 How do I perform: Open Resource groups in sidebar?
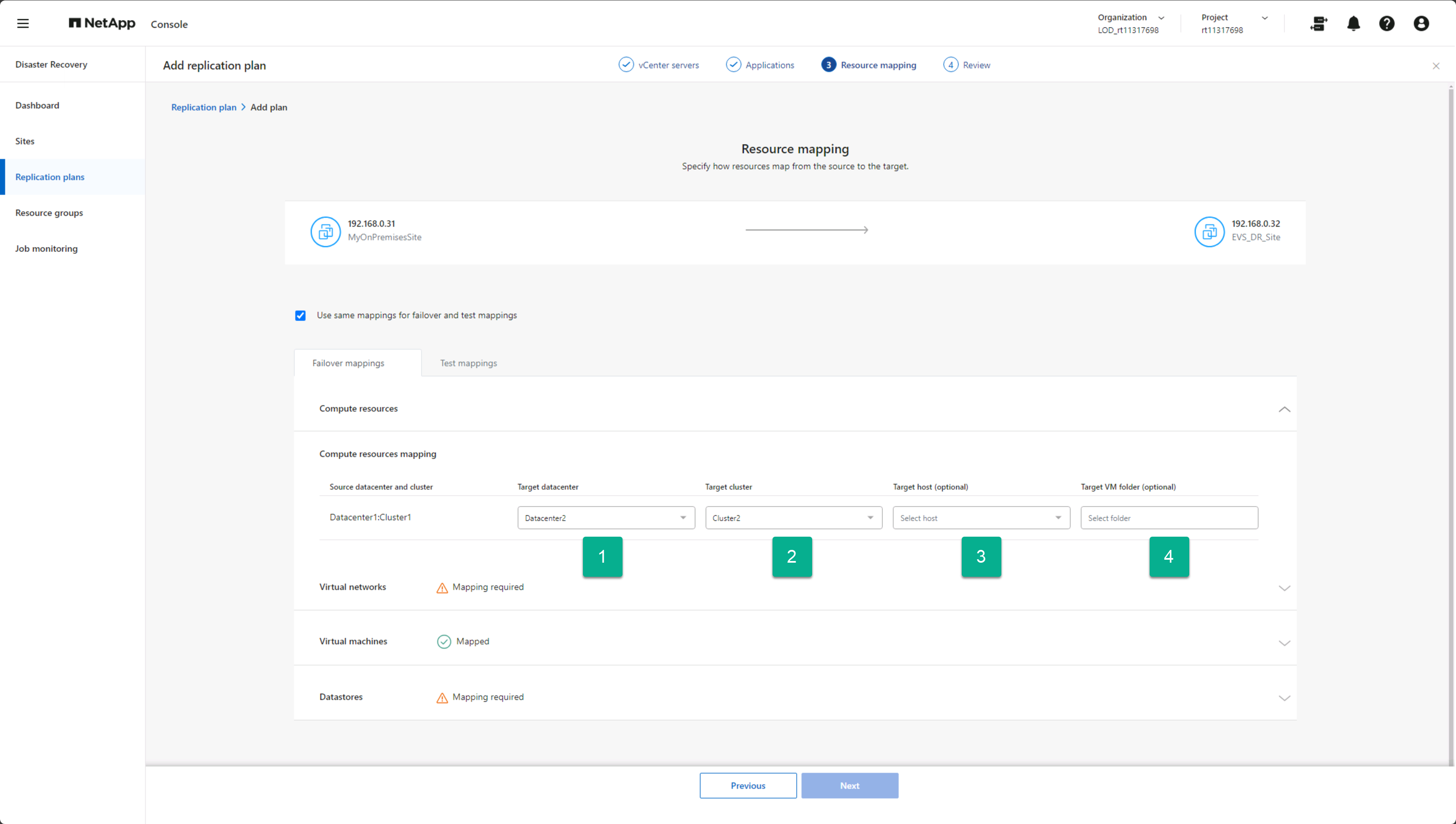point(49,213)
